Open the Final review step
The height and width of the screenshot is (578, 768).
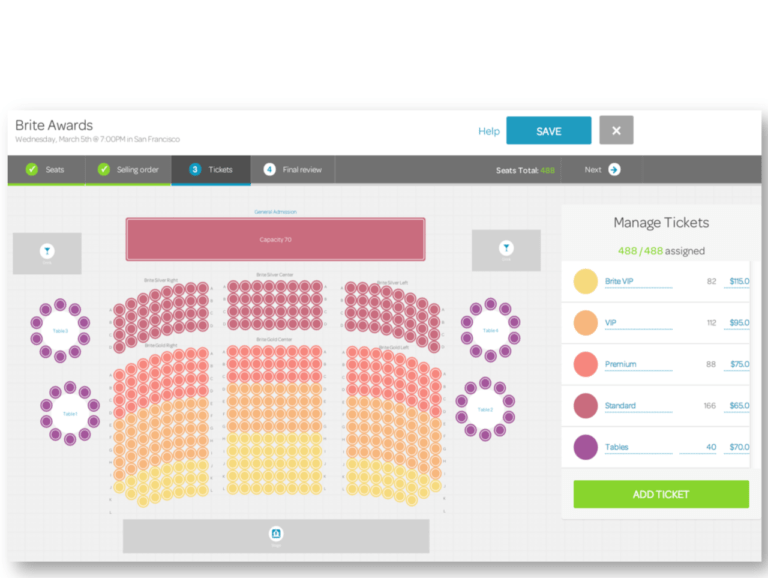click(302, 170)
